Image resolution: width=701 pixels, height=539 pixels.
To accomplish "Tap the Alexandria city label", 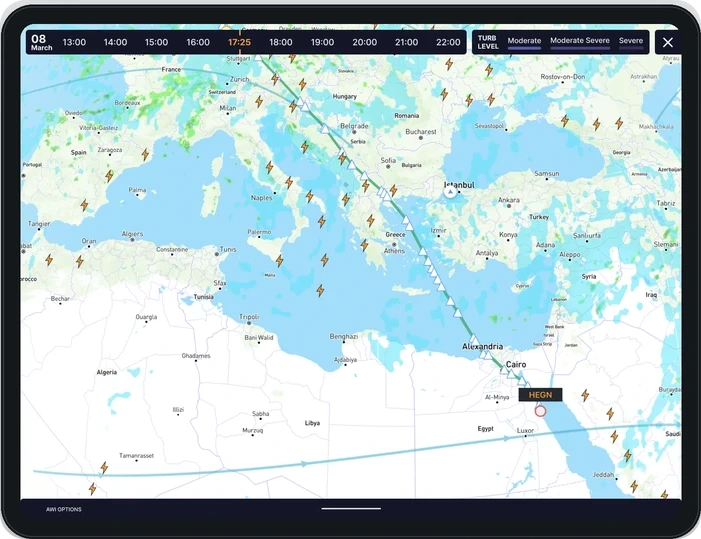I will 482,346.
